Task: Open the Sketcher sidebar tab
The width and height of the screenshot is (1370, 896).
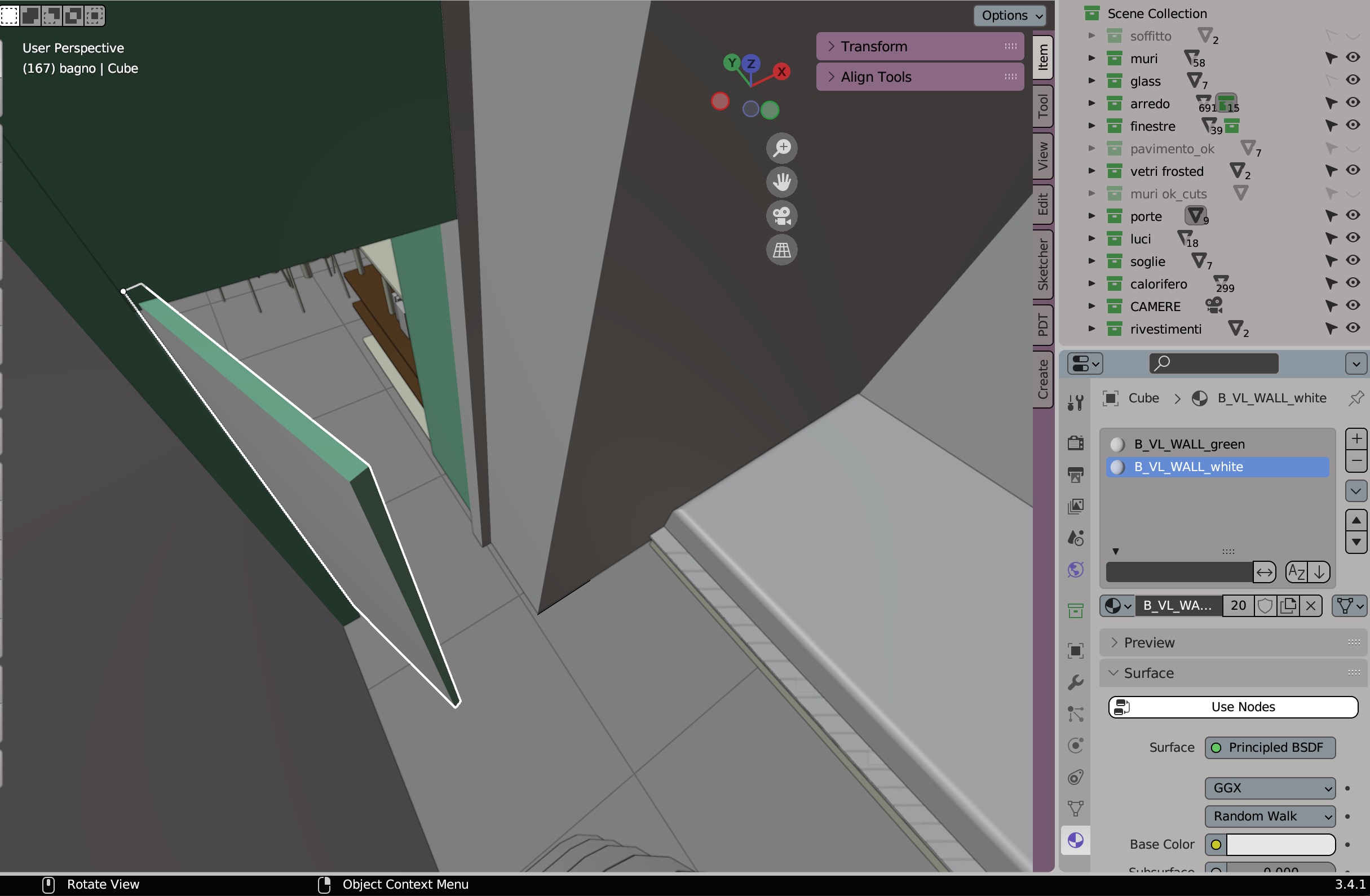Action: 1042,264
